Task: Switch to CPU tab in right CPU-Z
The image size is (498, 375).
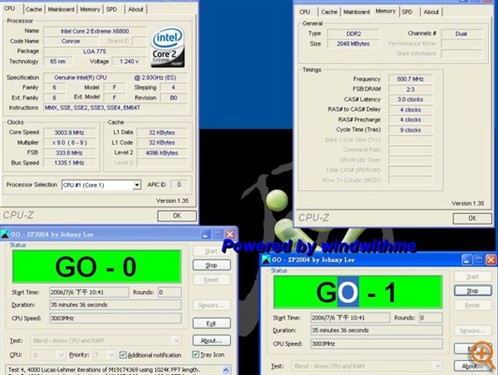Action: point(305,12)
